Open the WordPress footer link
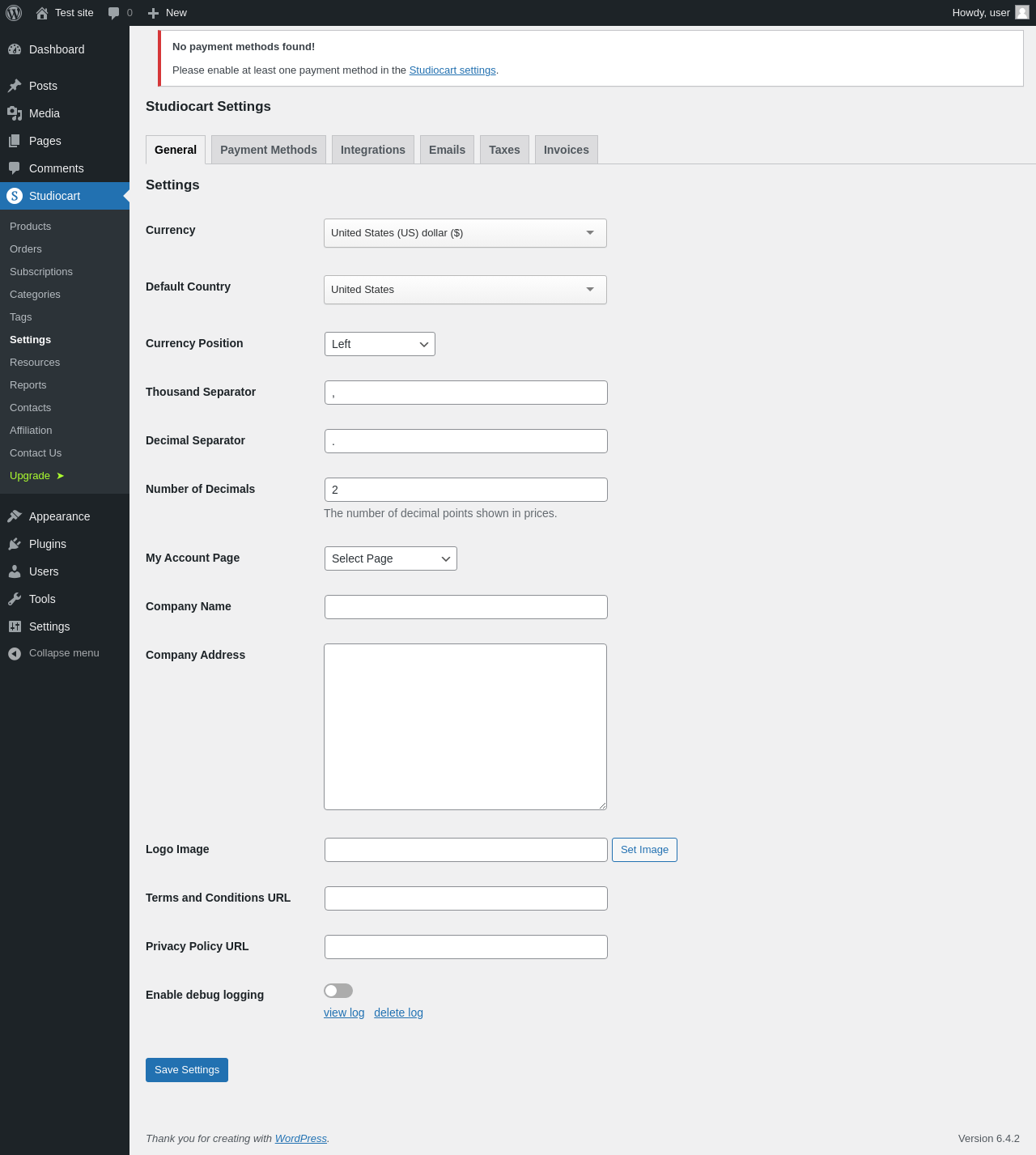 (x=301, y=1139)
